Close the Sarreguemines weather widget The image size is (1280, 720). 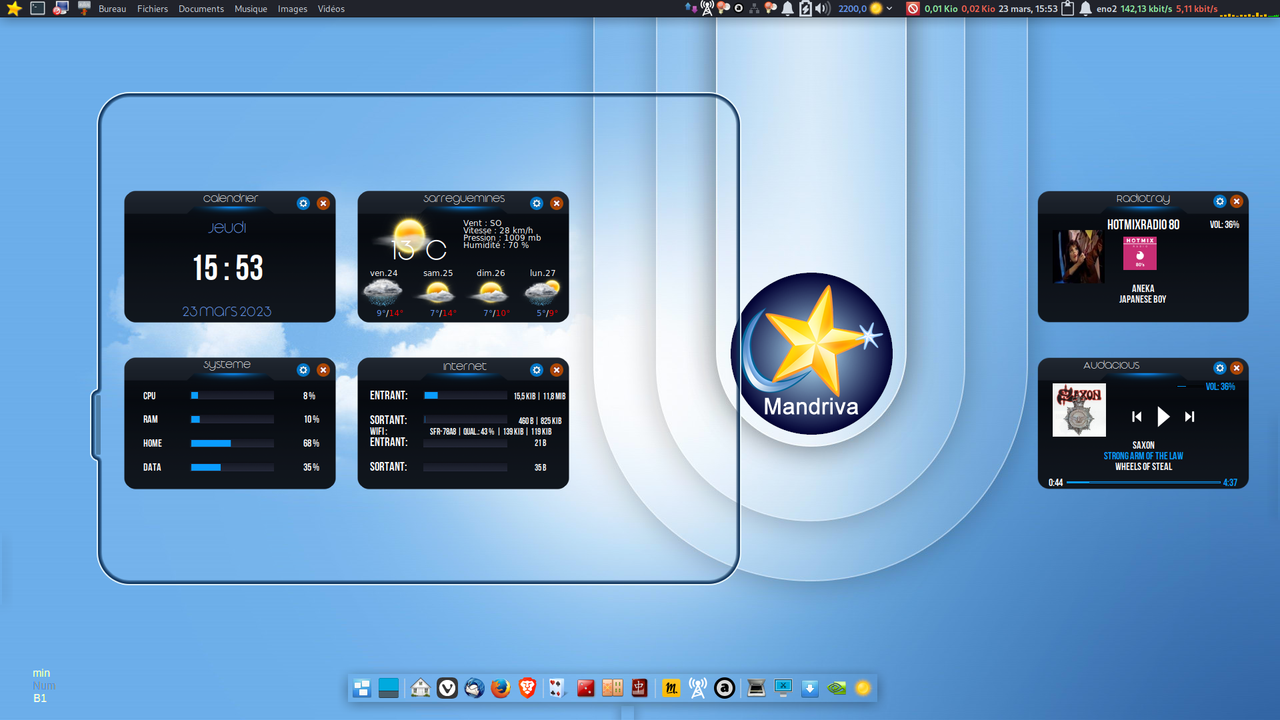[556, 203]
